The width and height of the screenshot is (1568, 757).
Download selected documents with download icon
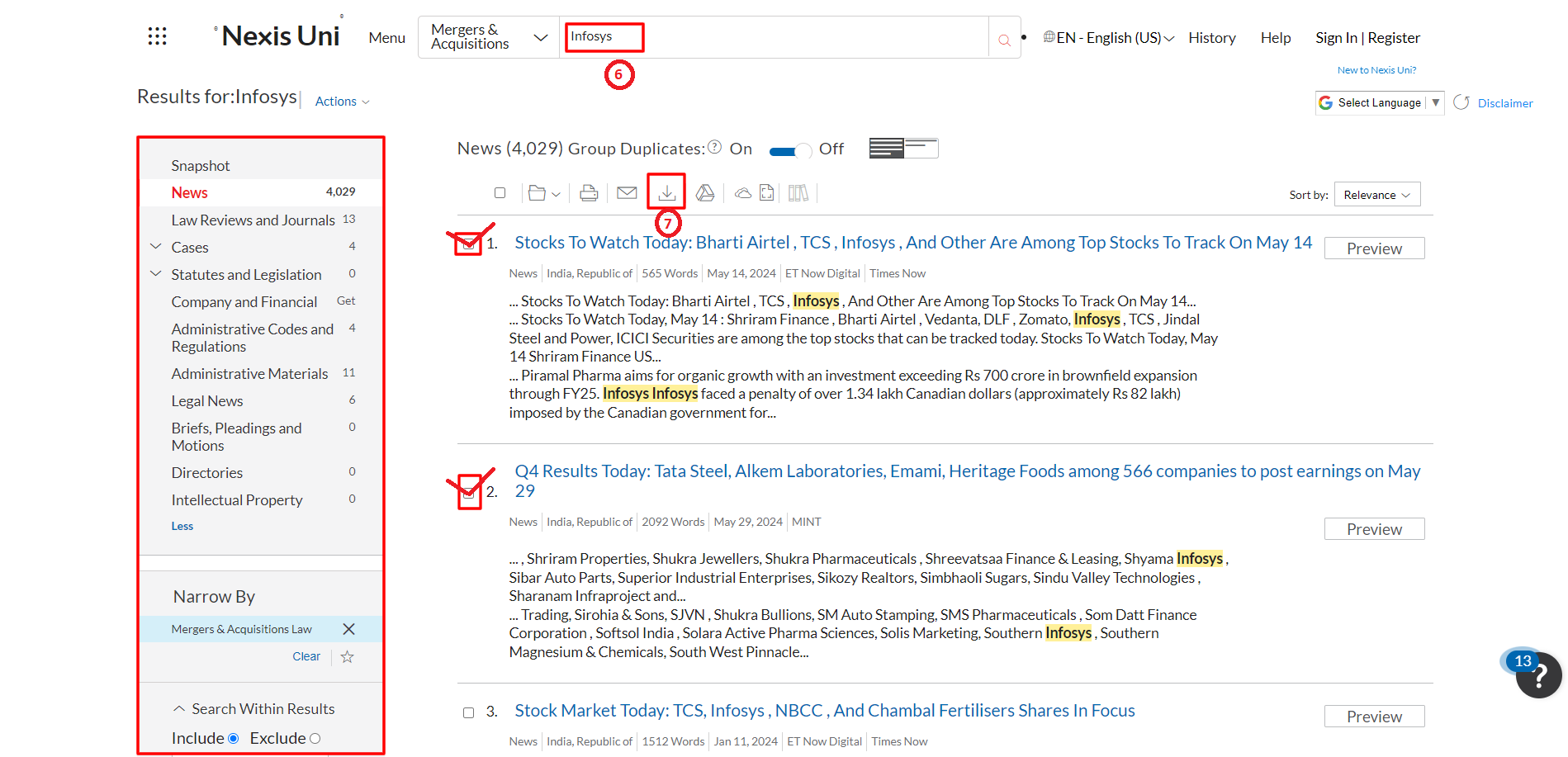667,192
